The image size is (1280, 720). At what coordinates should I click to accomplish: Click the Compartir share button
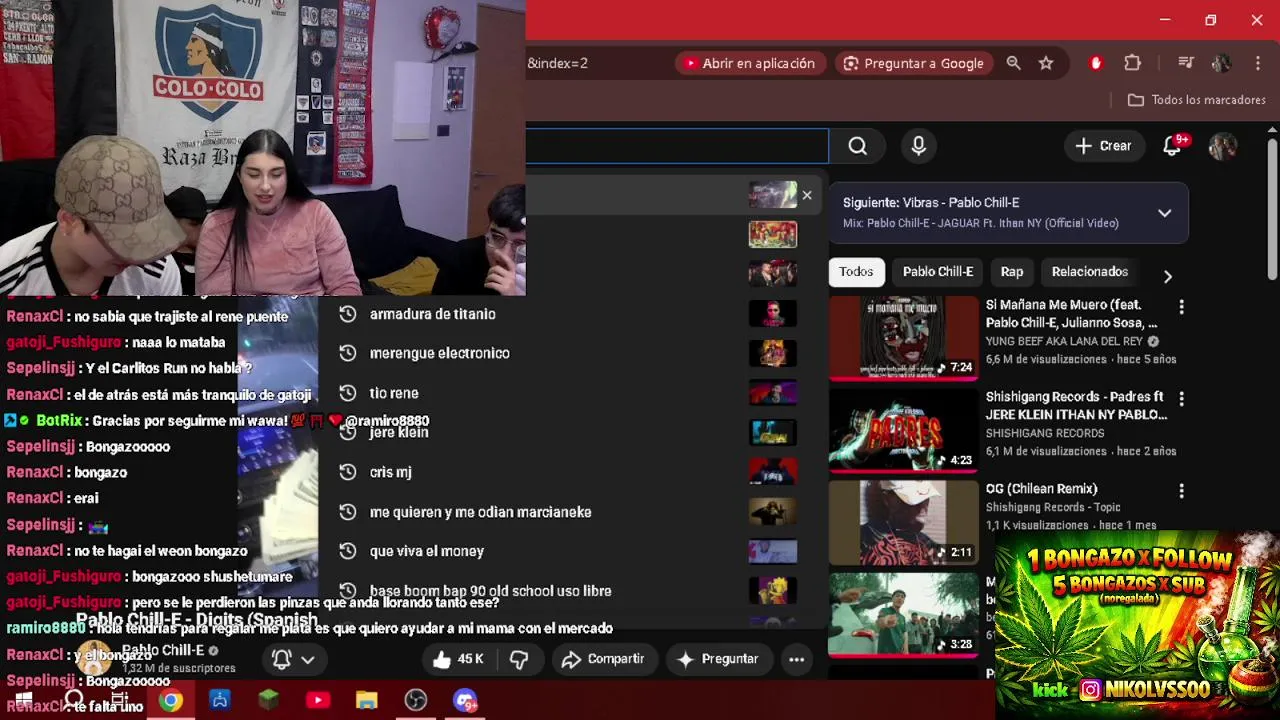[603, 659]
